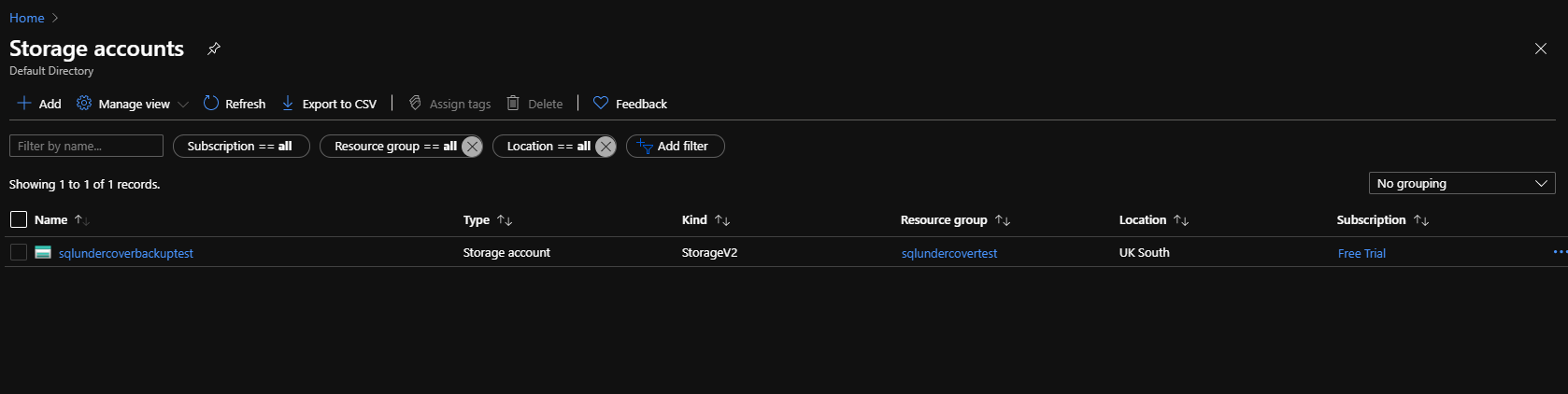The image size is (1568, 394).
Task: Open the Free Trial subscription link
Action: [1361, 253]
